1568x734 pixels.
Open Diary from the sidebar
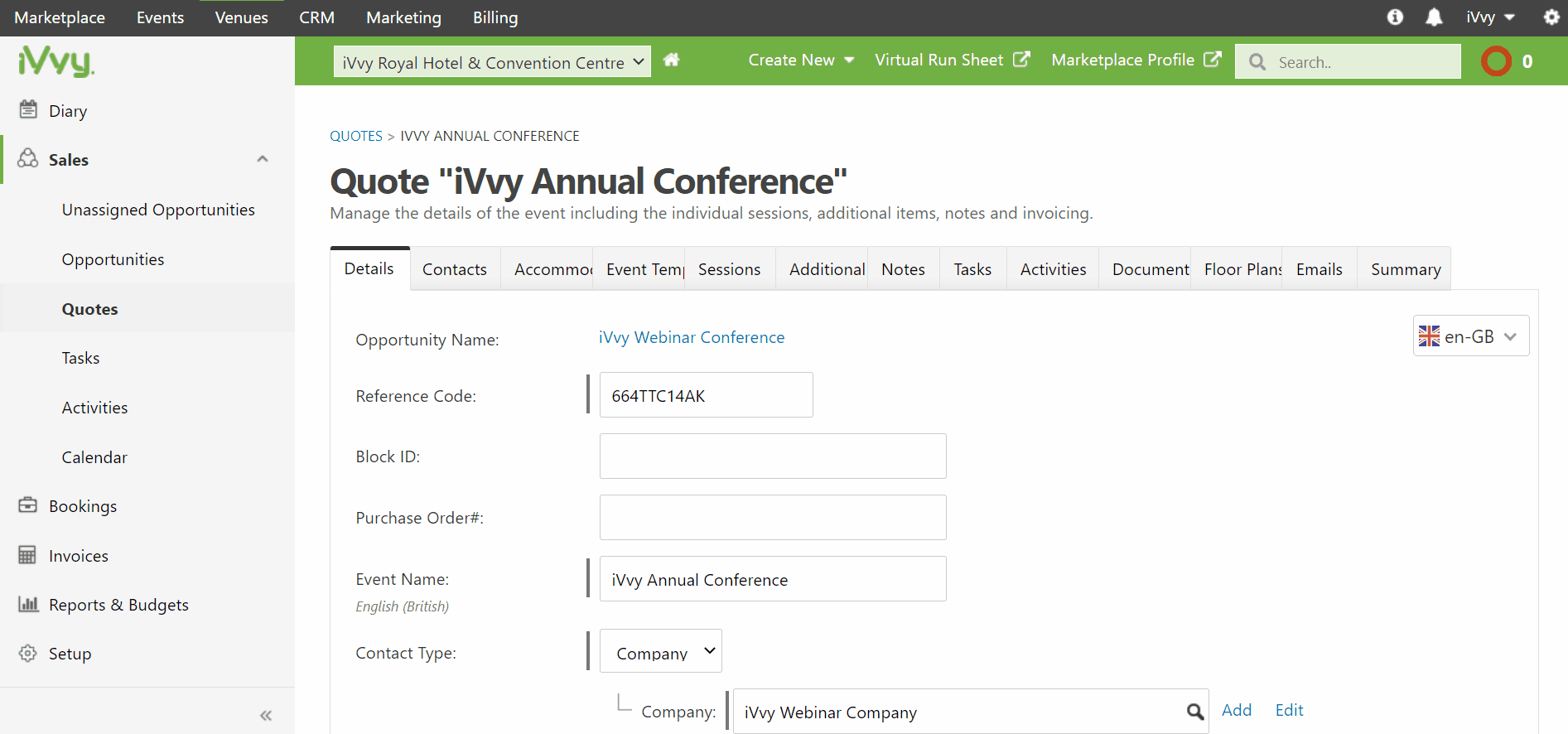[68, 111]
